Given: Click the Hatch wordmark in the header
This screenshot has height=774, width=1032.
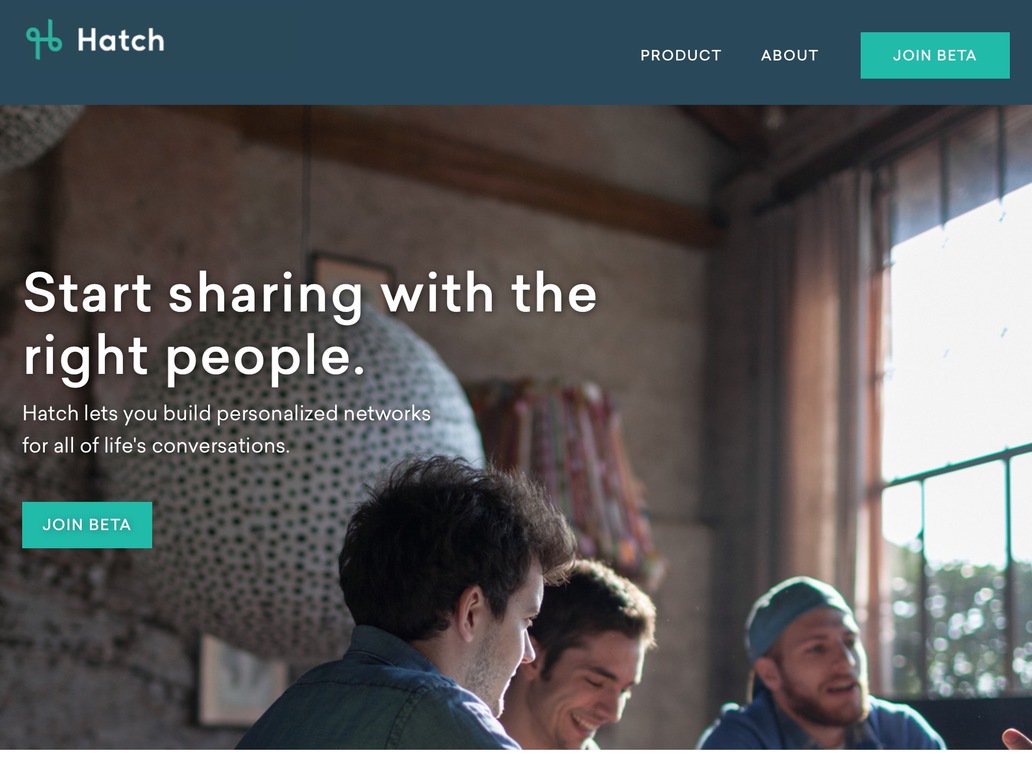Looking at the screenshot, I should 120,40.
